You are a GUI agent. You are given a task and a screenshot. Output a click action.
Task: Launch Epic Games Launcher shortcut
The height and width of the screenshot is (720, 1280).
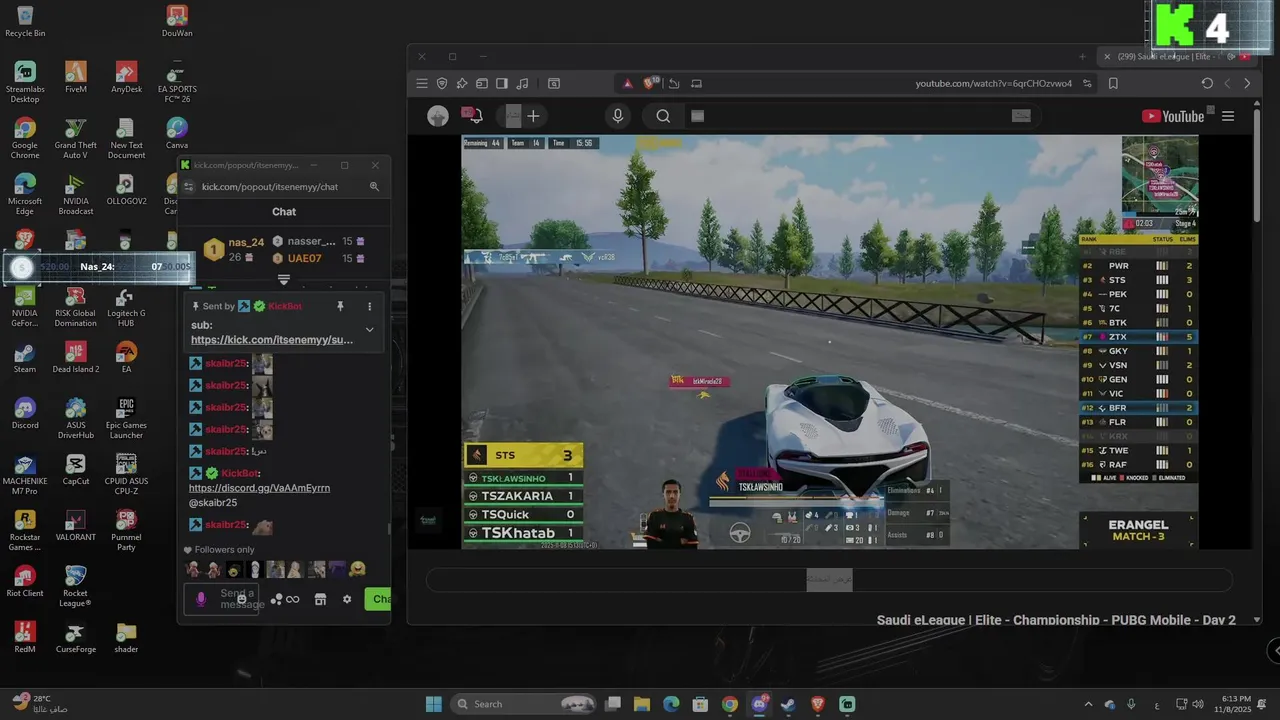[x=126, y=418]
